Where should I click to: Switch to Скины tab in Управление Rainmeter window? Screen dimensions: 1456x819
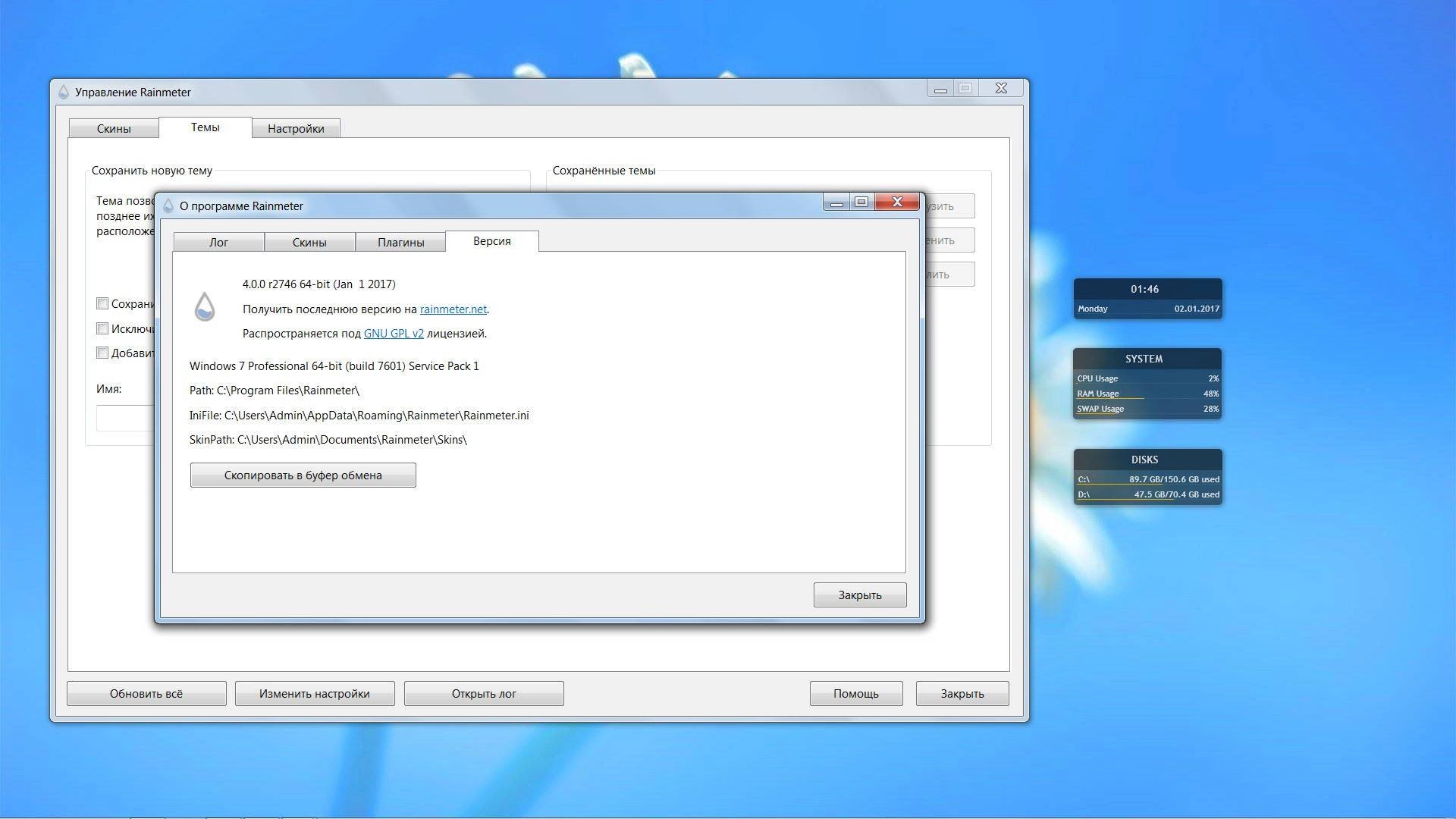click(114, 128)
